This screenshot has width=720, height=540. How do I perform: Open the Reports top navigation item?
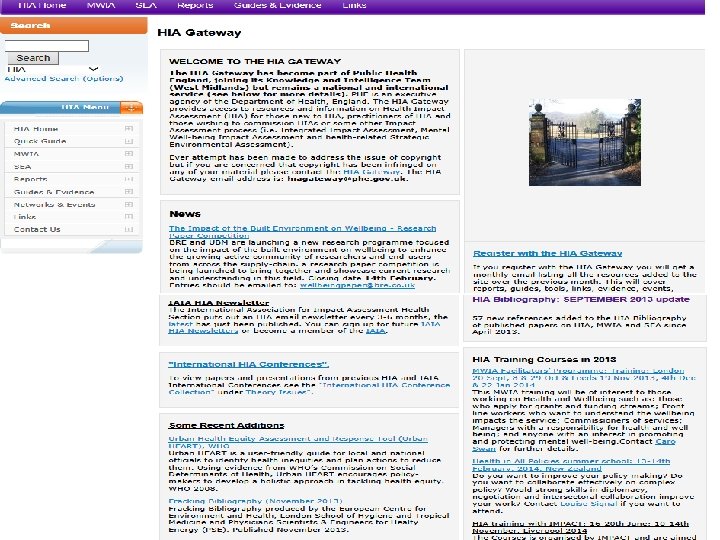[195, 5]
